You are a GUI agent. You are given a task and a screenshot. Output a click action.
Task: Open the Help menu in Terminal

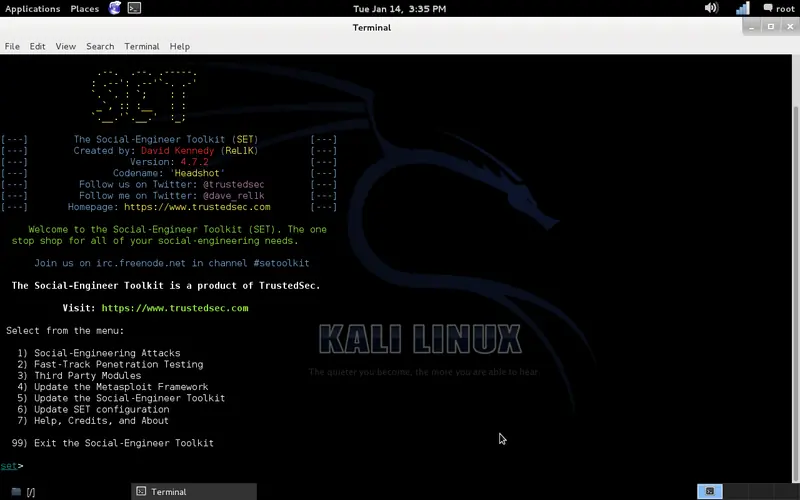coord(180,46)
